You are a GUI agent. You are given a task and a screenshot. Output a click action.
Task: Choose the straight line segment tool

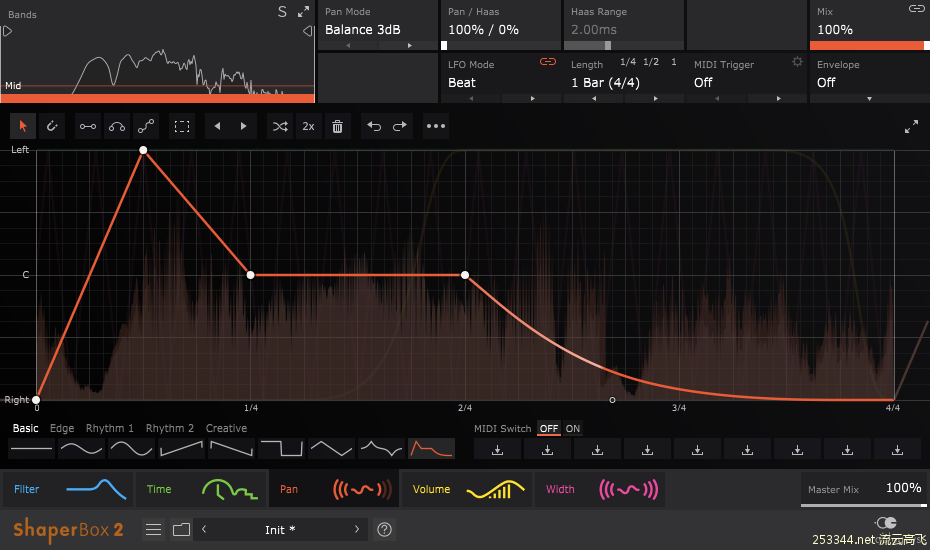88,126
